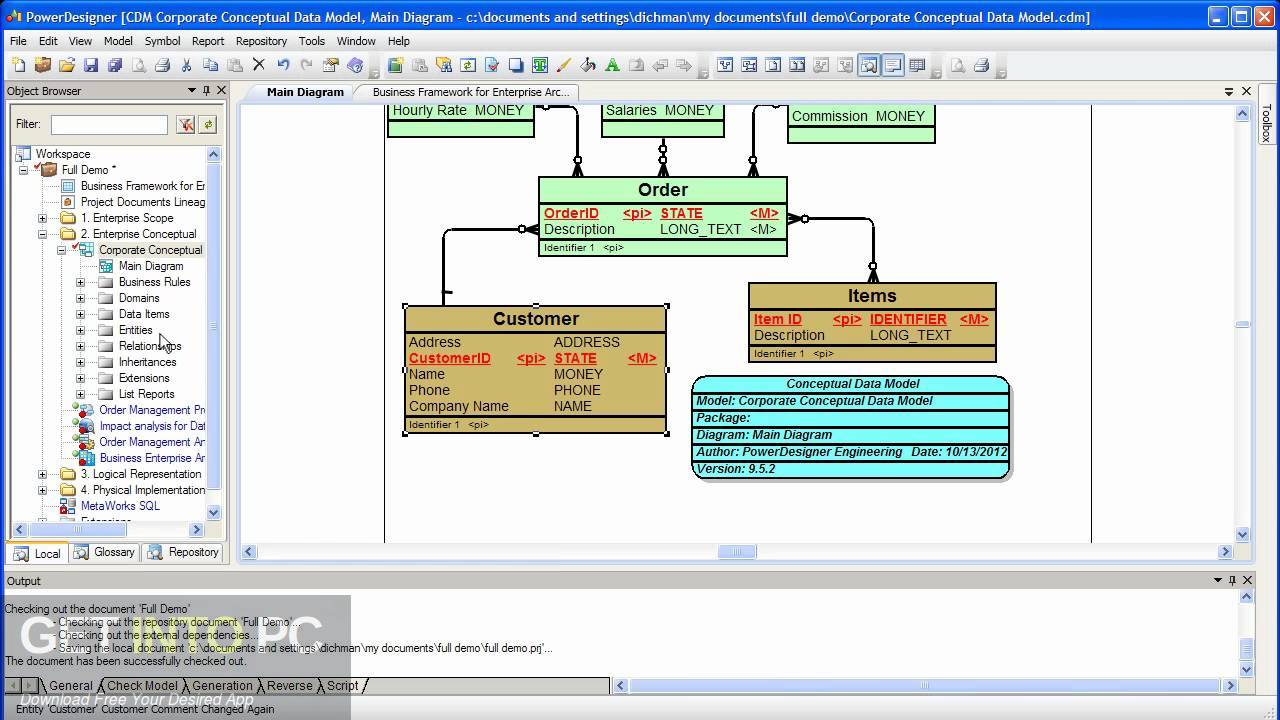Collapse the Corporate Conceptual model node

pyautogui.click(x=61, y=250)
